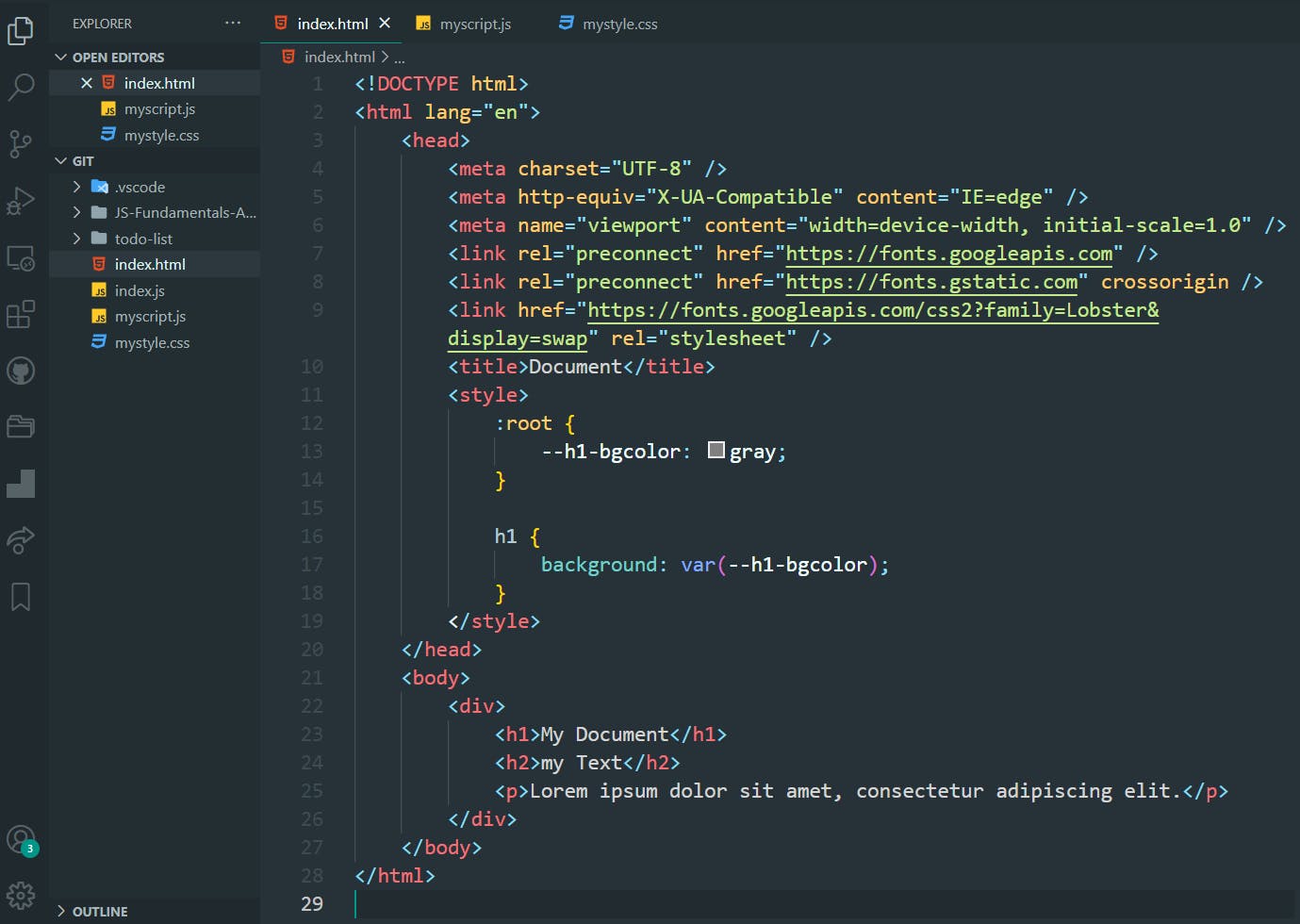Open the Source Control view icon
The height and width of the screenshot is (924, 1300).
coord(20,144)
